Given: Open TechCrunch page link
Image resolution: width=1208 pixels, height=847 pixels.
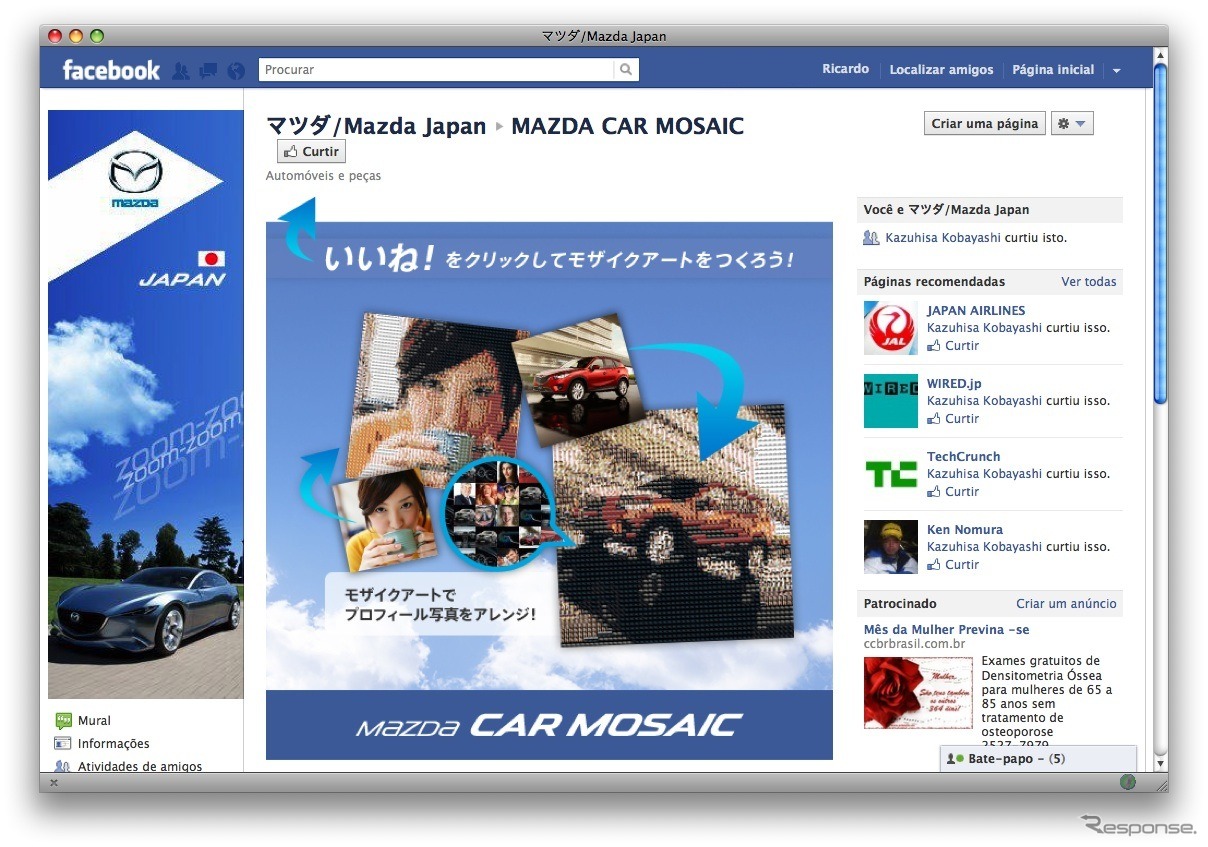Looking at the screenshot, I should point(963,457).
